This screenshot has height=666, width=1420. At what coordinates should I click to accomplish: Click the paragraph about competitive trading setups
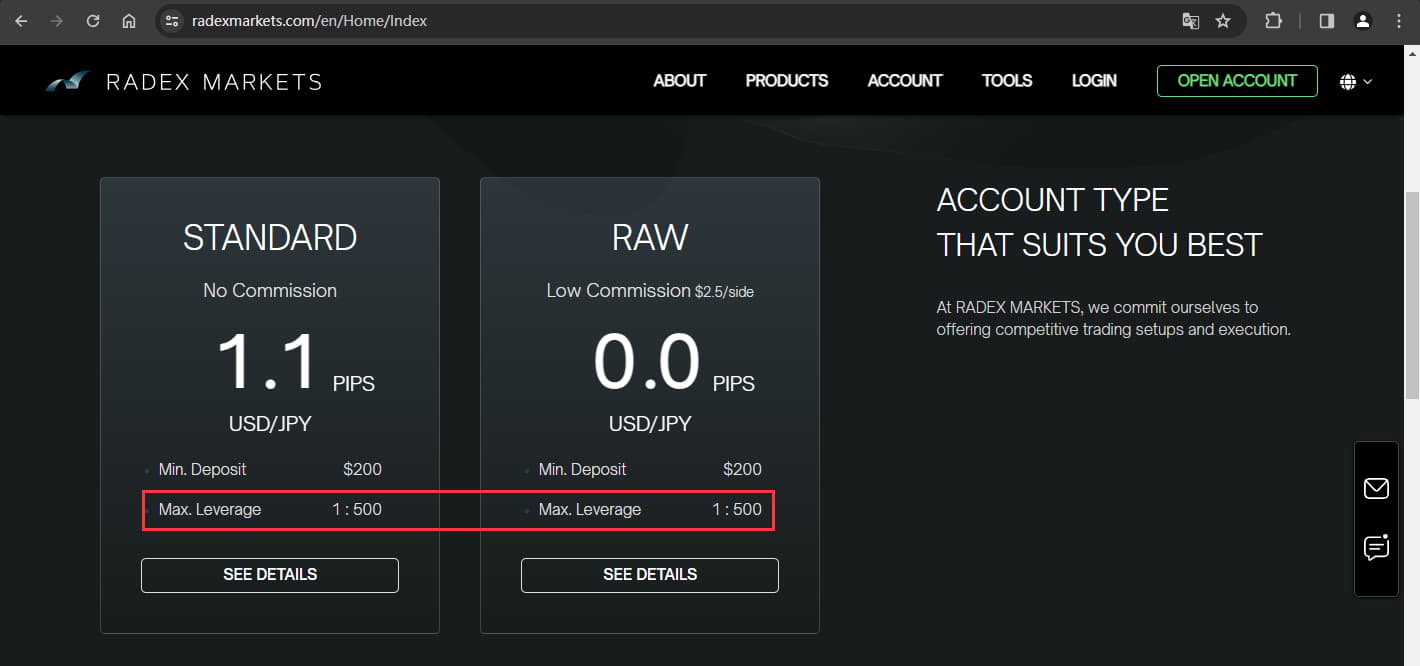(x=1114, y=318)
